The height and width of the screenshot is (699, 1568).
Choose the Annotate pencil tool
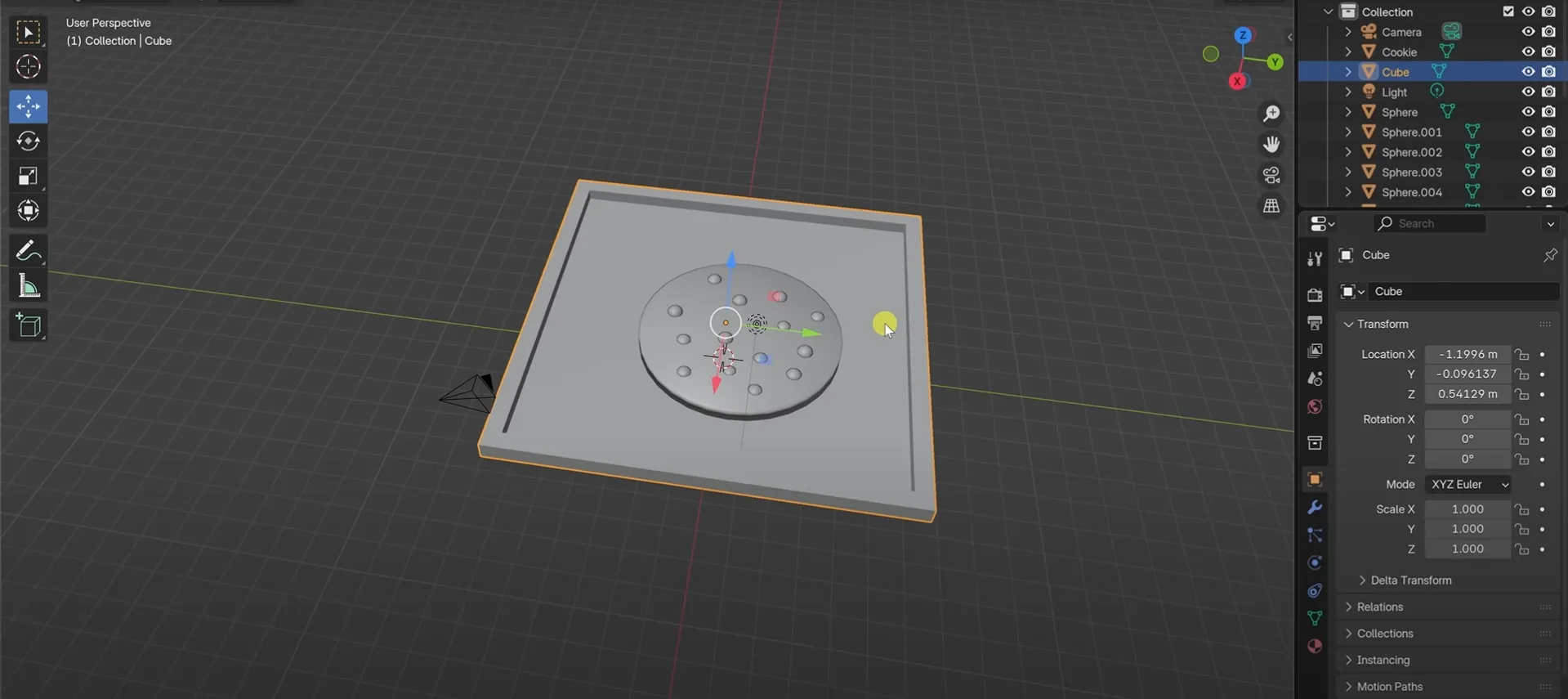[28, 251]
